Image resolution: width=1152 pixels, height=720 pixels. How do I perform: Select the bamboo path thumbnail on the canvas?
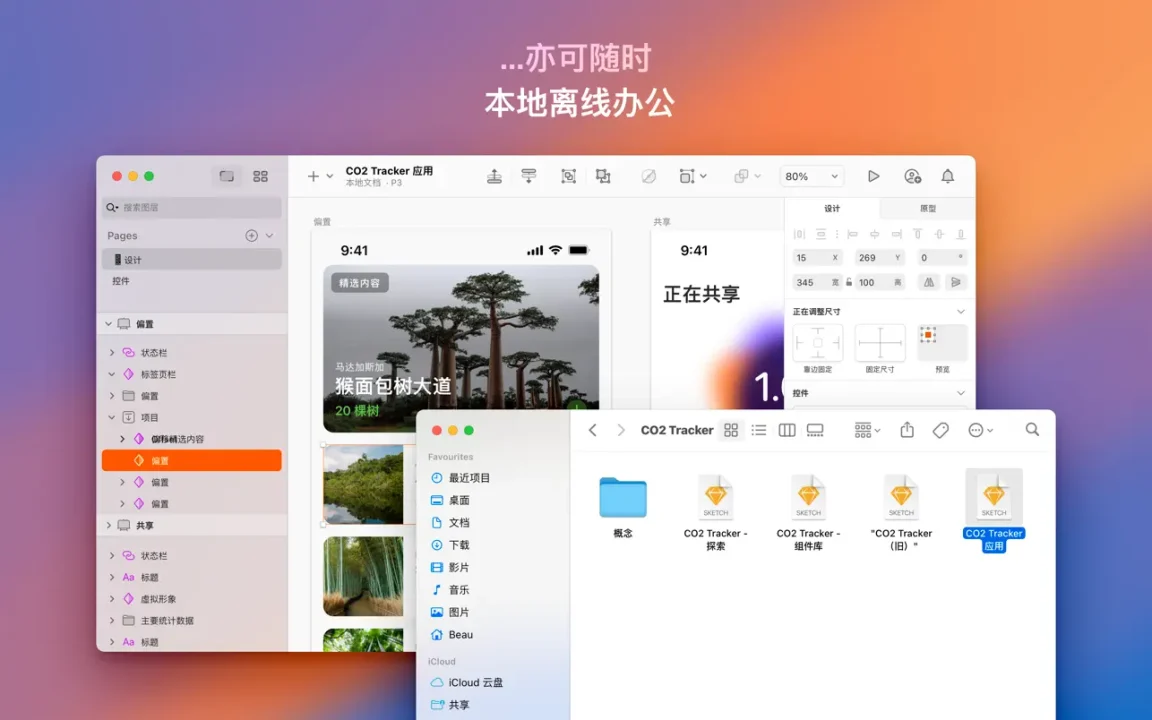pos(364,576)
